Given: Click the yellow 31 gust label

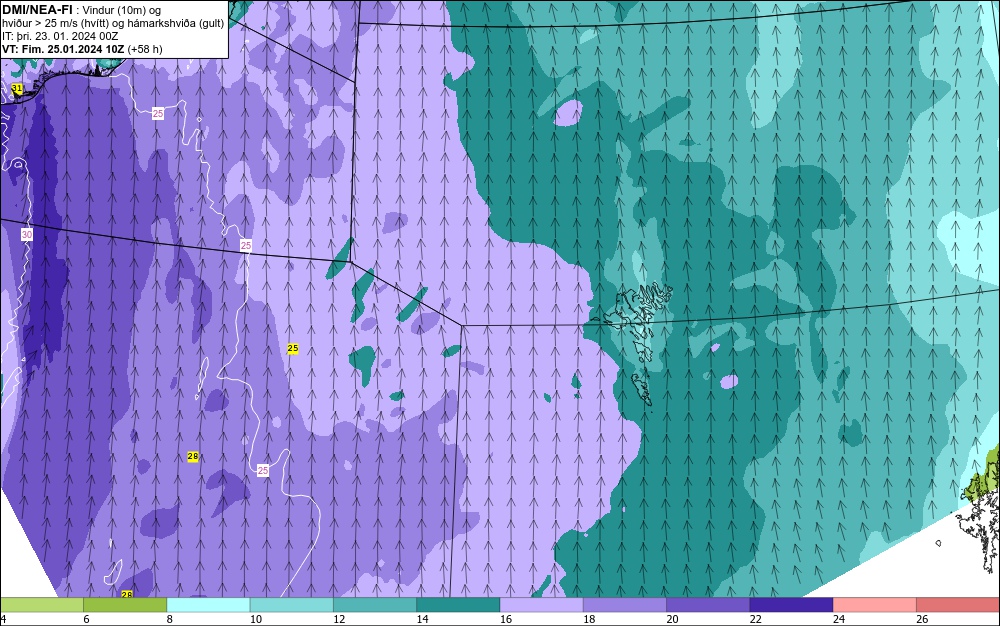Looking at the screenshot, I should click(17, 89).
